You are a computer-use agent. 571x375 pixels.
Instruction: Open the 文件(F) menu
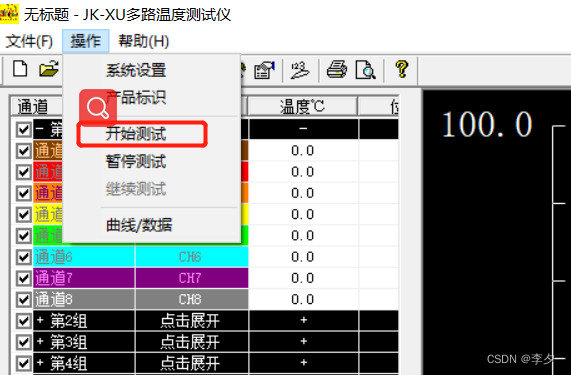pos(29,41)
